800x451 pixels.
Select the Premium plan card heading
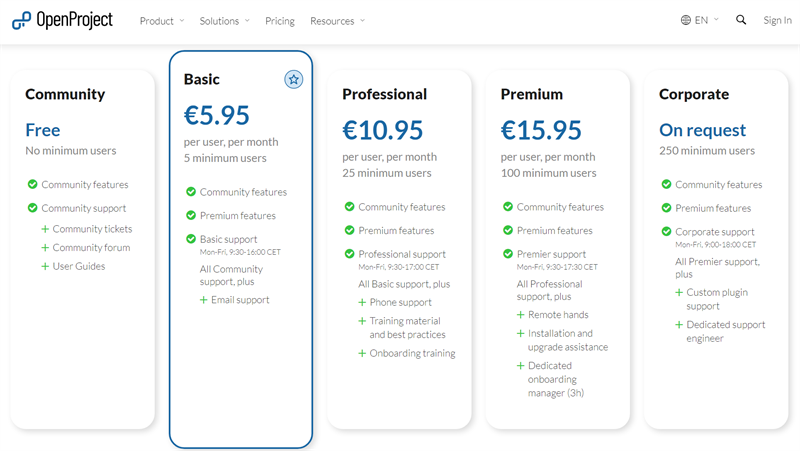[x=531, y=94]
